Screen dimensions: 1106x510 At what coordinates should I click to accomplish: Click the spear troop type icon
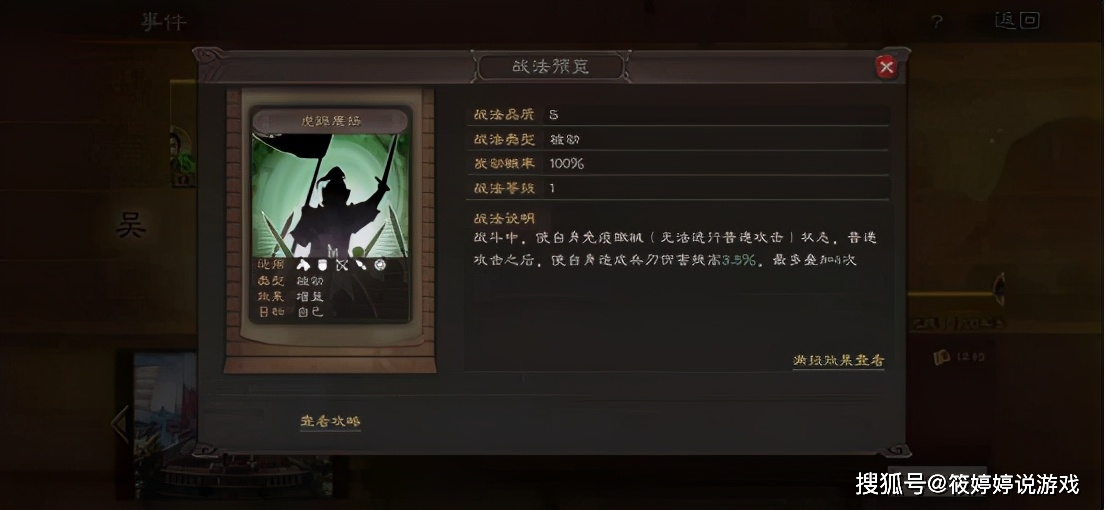tap(361, 265)
